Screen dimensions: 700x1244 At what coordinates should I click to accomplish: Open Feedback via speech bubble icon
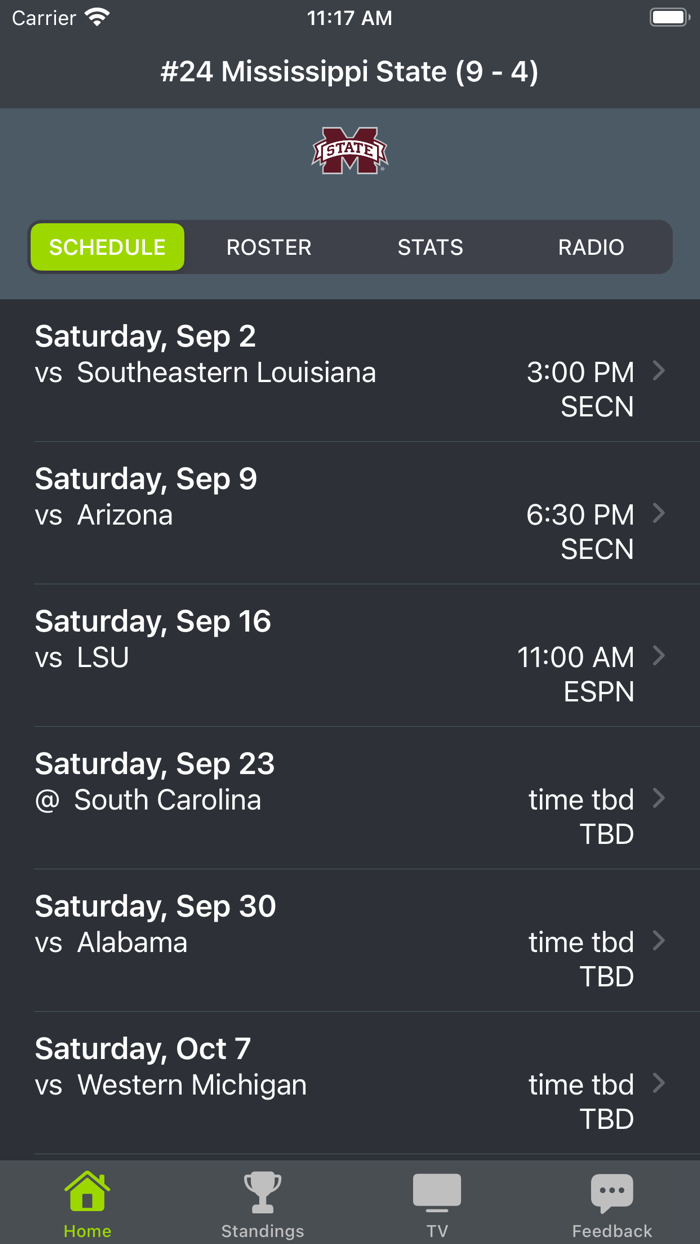612,1191
